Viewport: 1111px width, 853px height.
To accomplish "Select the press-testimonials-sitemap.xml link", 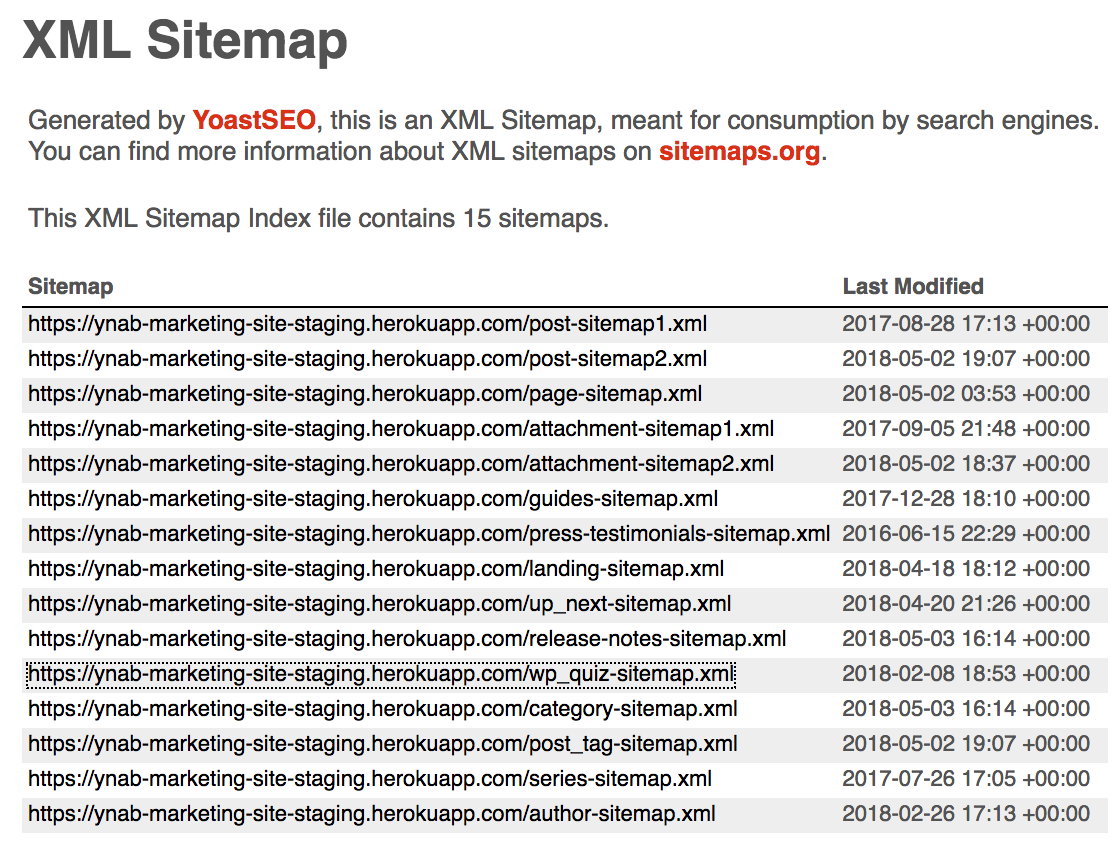I will point(429,534).
